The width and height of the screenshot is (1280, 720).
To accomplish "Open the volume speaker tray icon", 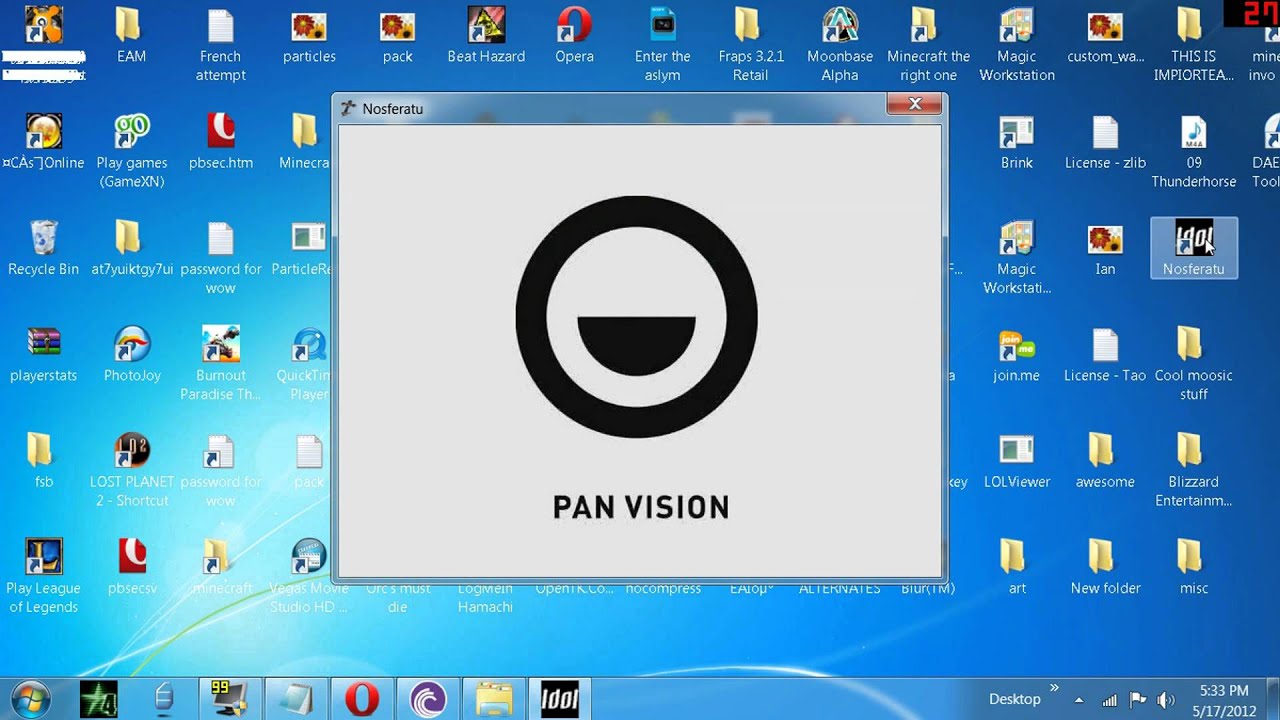I will (x=1165, y=700).
